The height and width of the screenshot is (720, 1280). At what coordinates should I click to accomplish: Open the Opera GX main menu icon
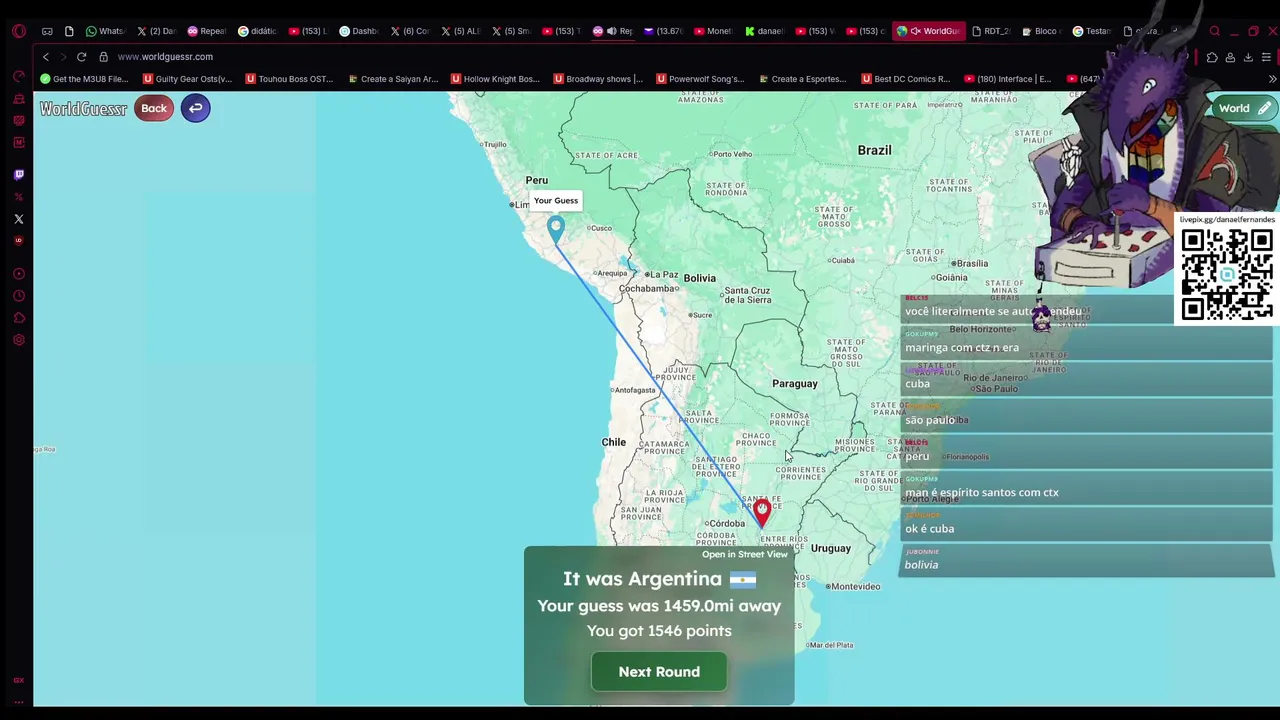coord(18,31)
